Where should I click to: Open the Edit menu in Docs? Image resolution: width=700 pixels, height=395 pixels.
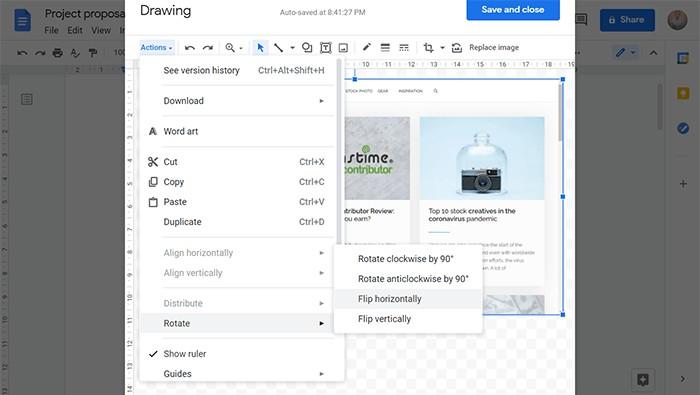(x=75, y=30)
